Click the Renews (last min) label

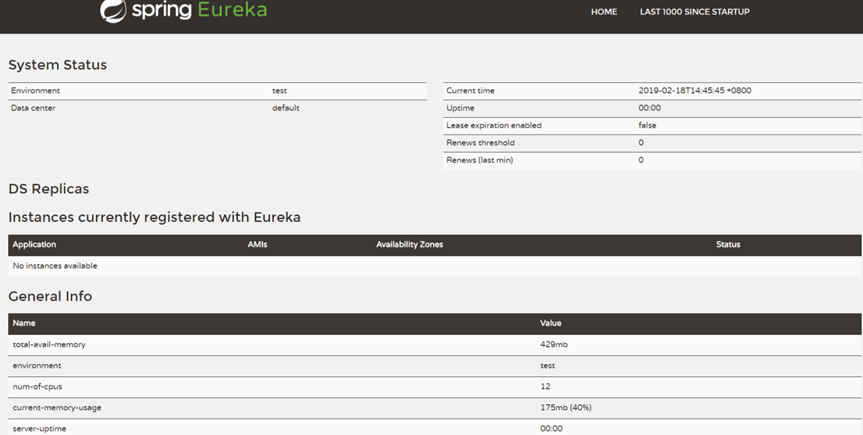click(x=479, y=160)
